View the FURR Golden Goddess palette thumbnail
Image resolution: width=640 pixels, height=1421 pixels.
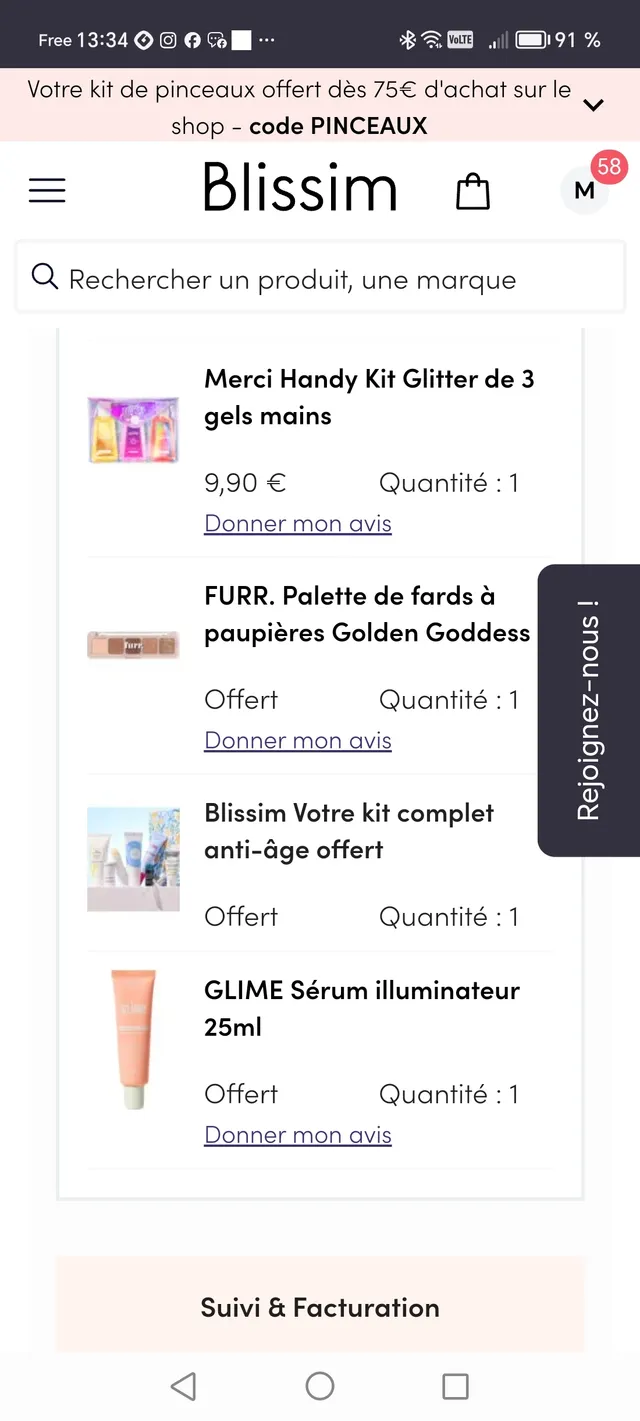pos(133,645)
